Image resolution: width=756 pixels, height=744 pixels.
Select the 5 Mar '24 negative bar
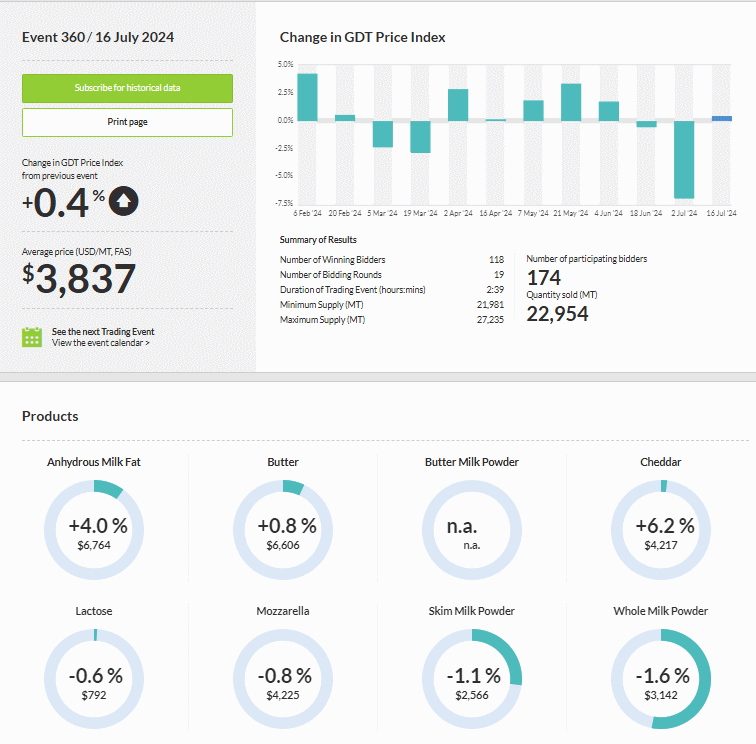coord(382,134)
